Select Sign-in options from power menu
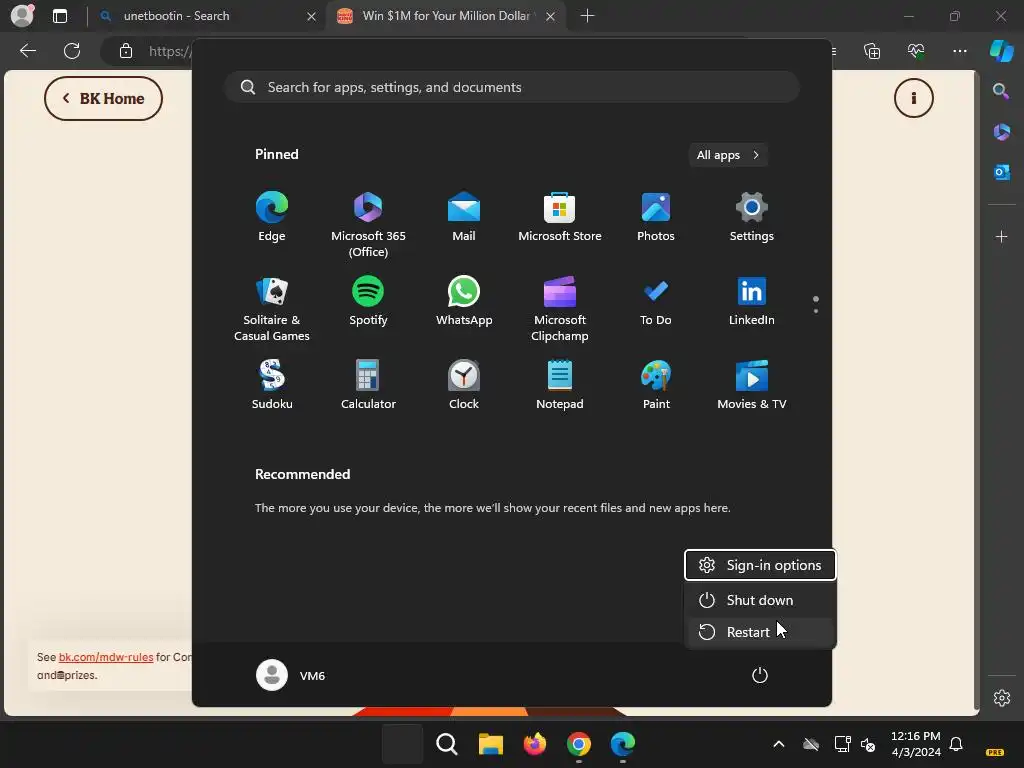The width and height of the screenshot is (1024, 768). click(760, 565)
